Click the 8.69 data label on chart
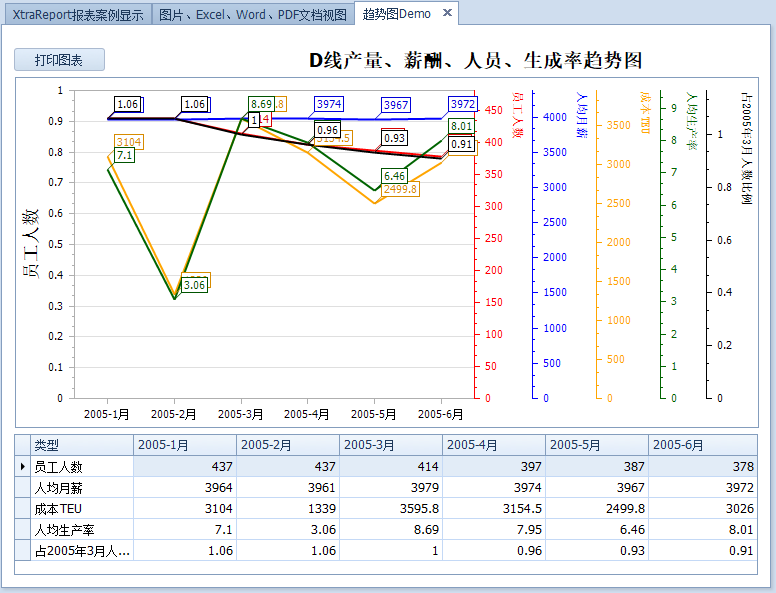 261,104
